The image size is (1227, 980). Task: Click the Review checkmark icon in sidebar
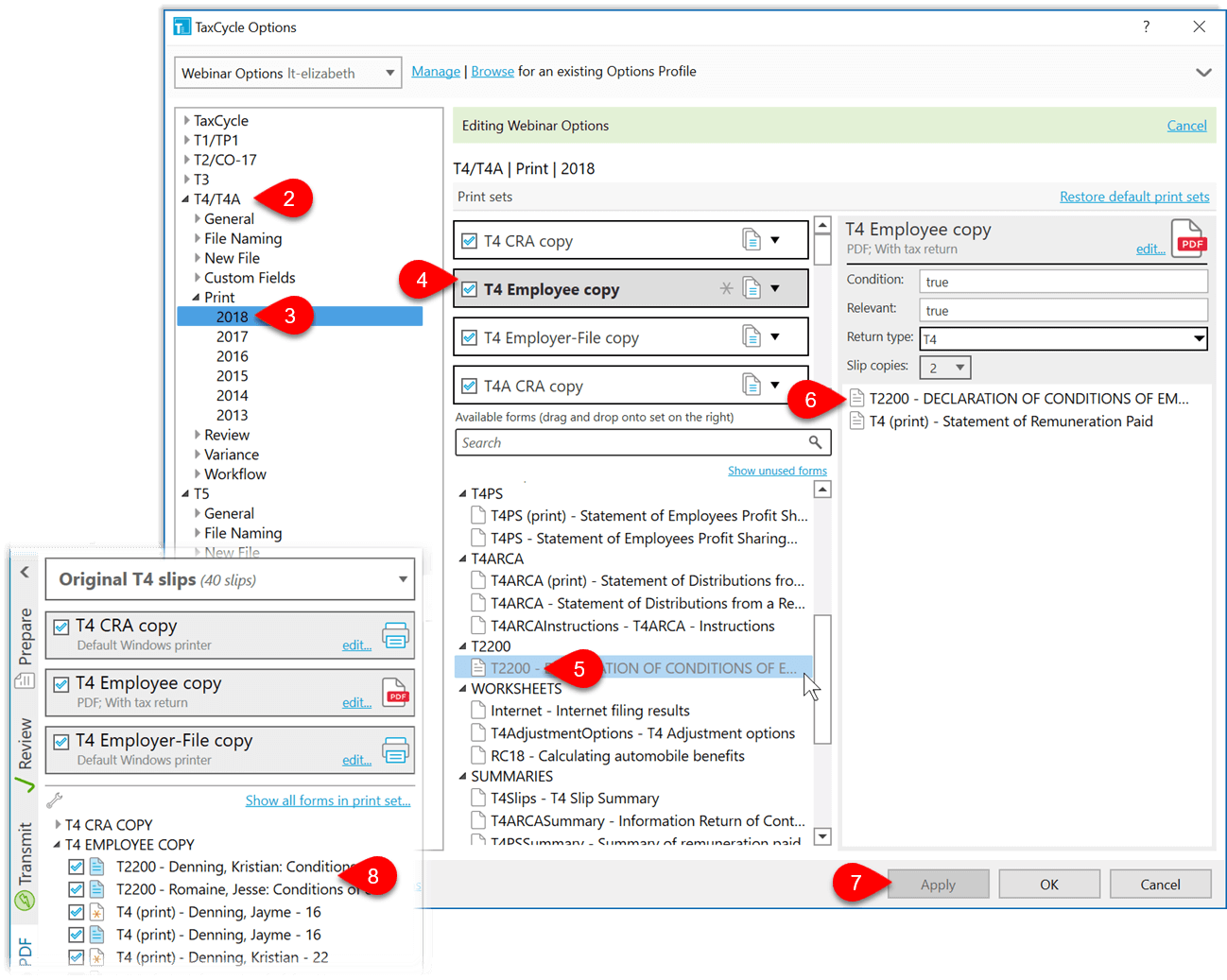[25, 784]
